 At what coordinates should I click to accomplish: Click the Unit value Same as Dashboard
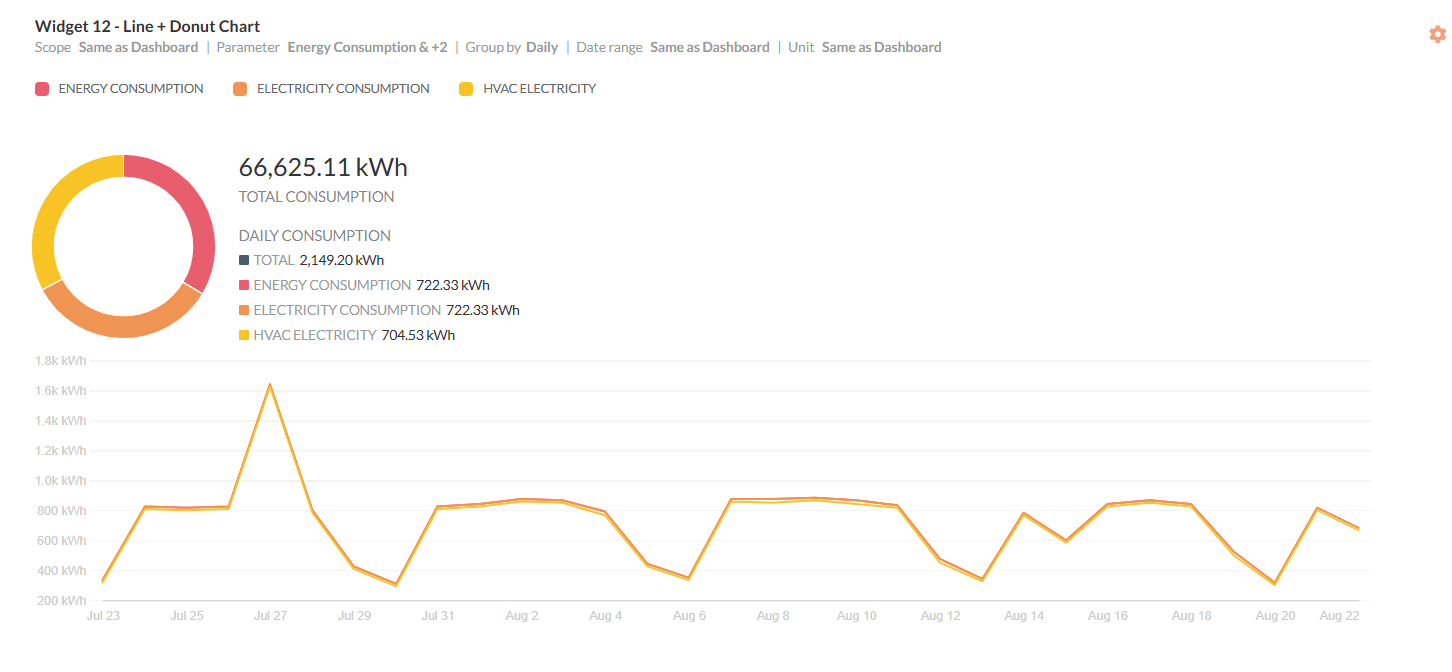(881, 47)
